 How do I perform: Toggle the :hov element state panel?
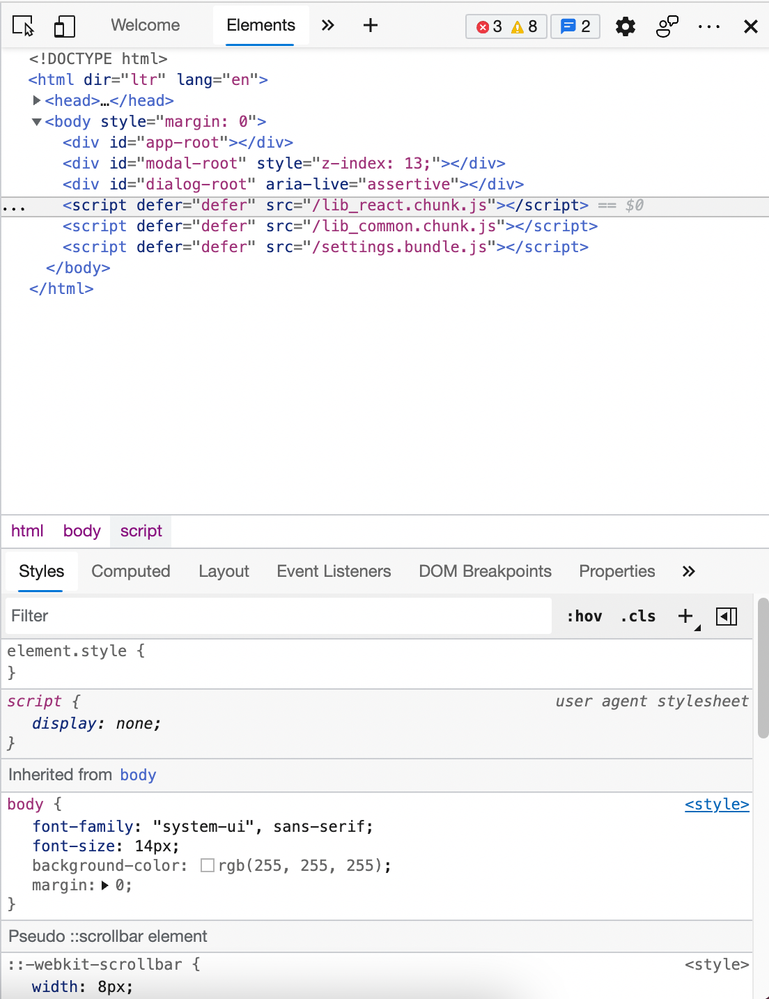pos(584,617)
